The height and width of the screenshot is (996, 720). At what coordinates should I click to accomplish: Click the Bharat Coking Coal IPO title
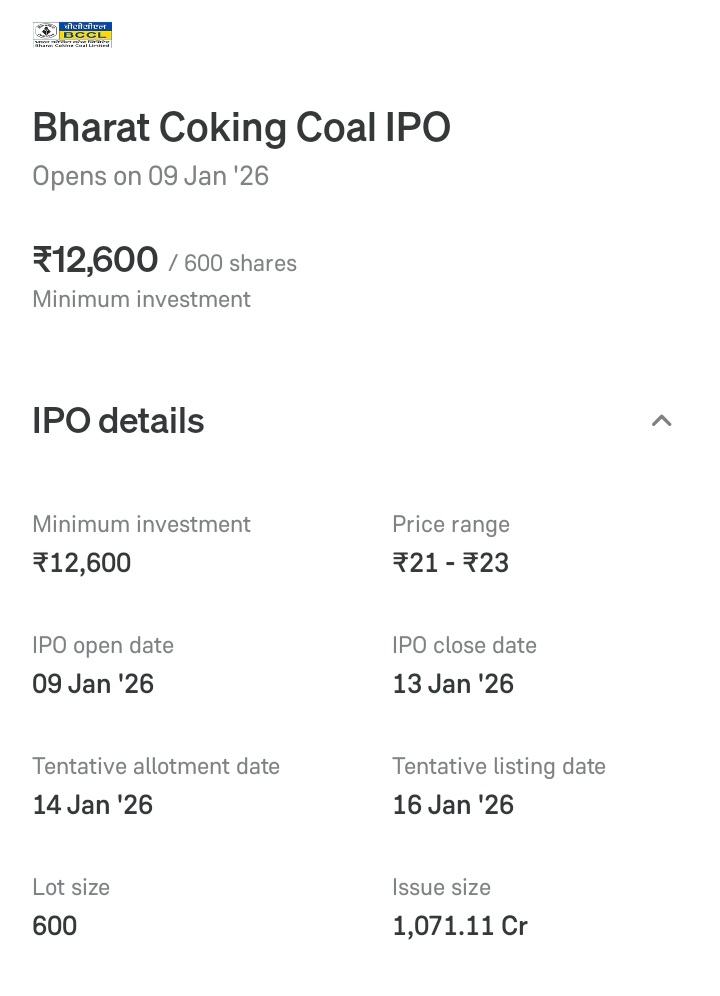[241, 128]
